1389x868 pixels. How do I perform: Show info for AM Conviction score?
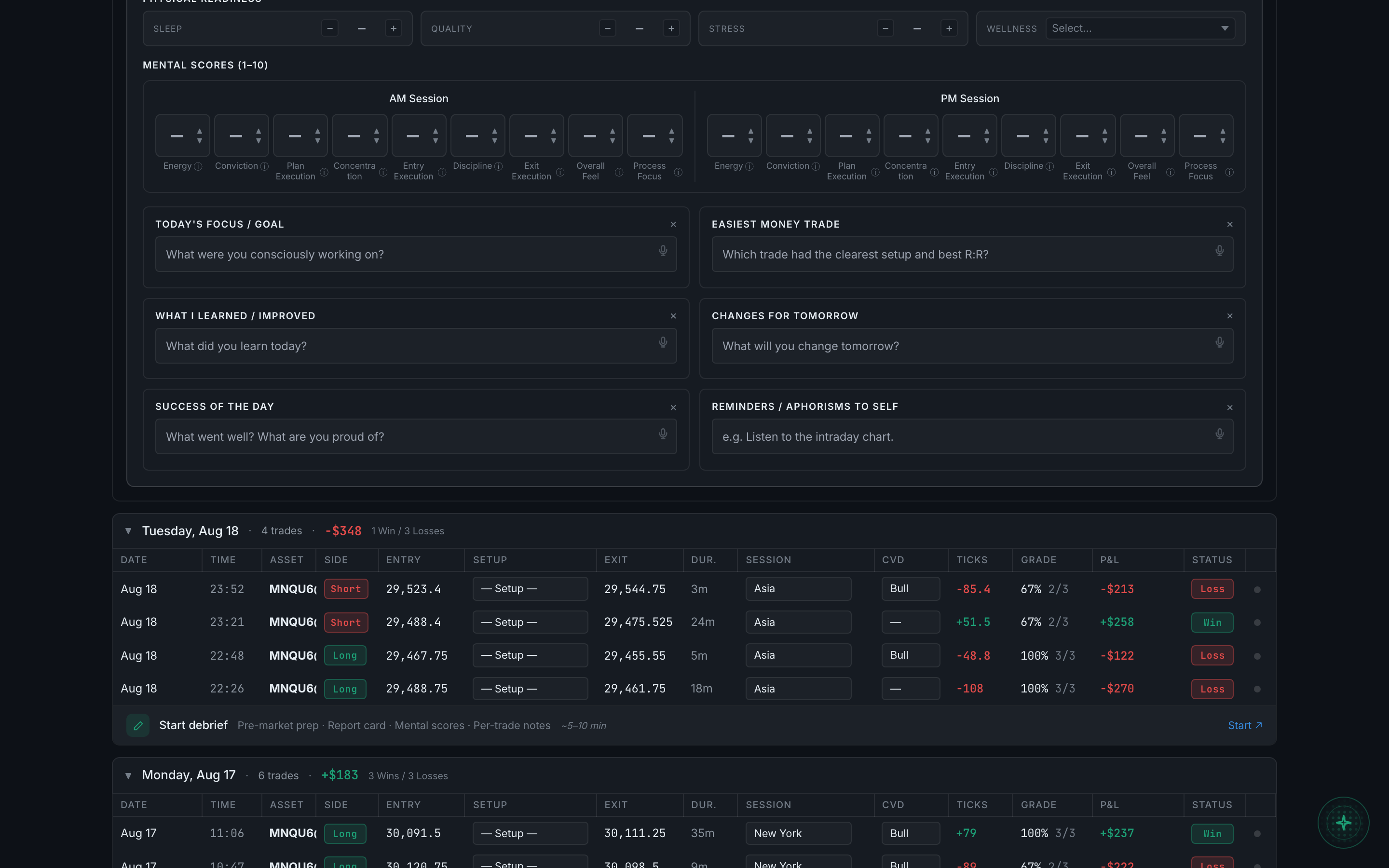pyautogui.click(x=265, y=166)
